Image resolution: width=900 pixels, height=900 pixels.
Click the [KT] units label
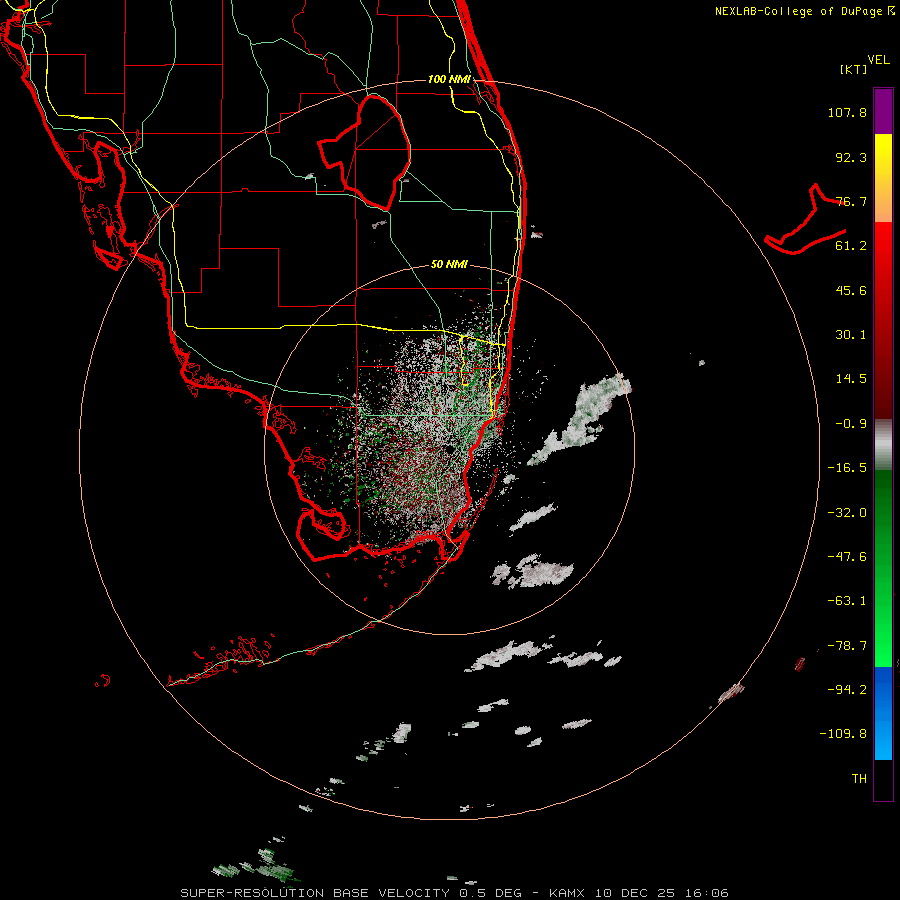point(854,69)
